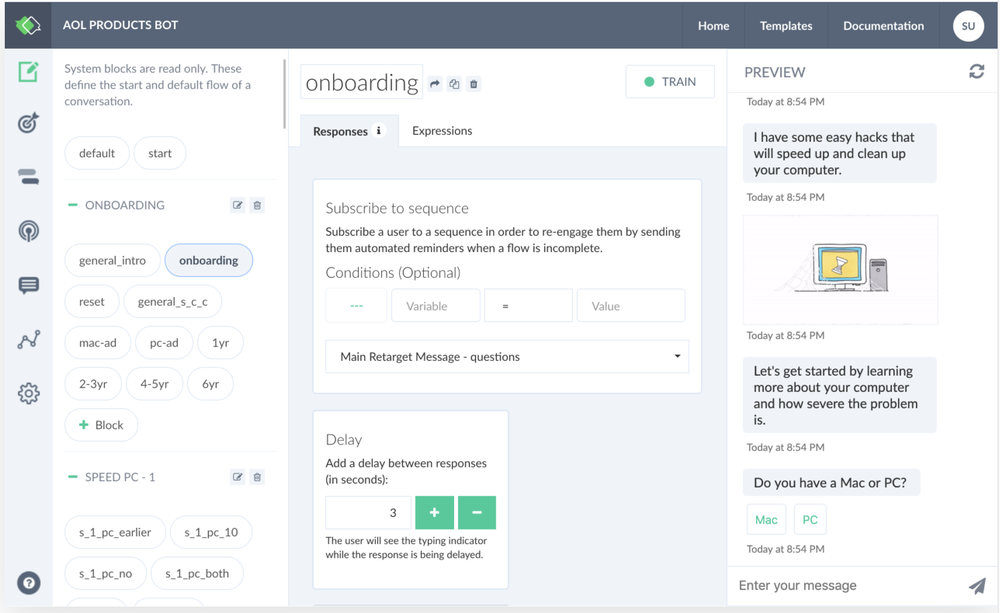Increase the delay with the plus button
Image resolution: width=1000 pixels, height=613 pixels.
(434, 512)
